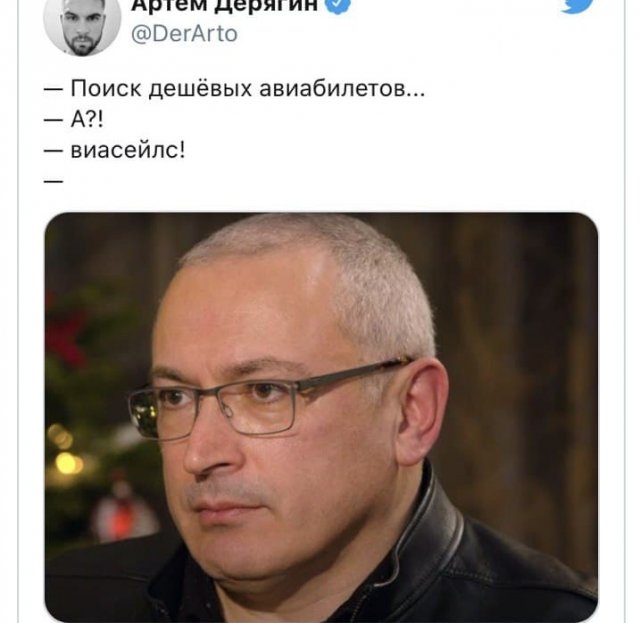Viewport: 640px width, 623px height.
Task: Click the word "дешёвых" in the tweet
Action: point(200,89)
